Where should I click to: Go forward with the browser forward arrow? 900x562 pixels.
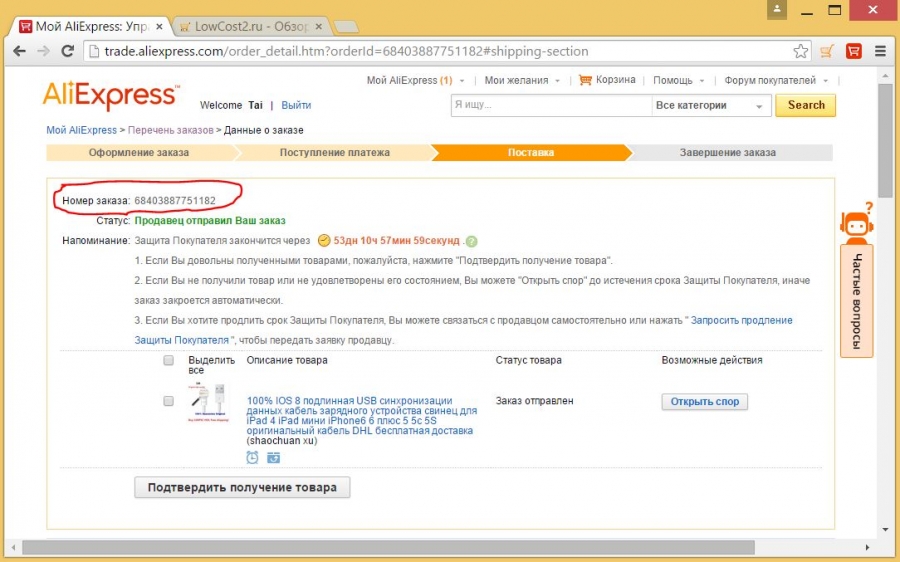pos(43,51)
